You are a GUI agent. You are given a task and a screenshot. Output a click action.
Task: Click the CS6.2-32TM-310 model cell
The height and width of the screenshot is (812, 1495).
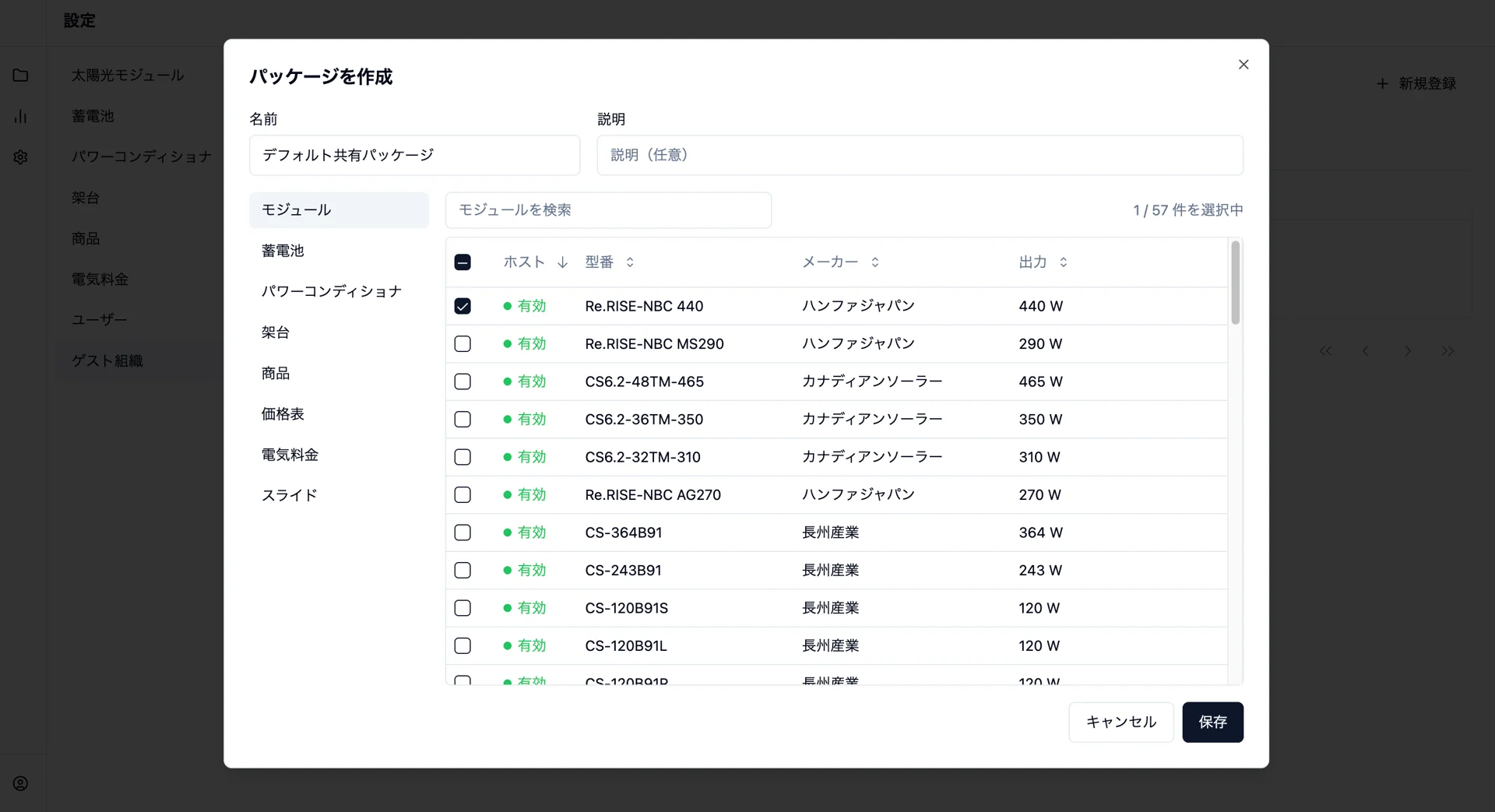click(x=642, y=458)
